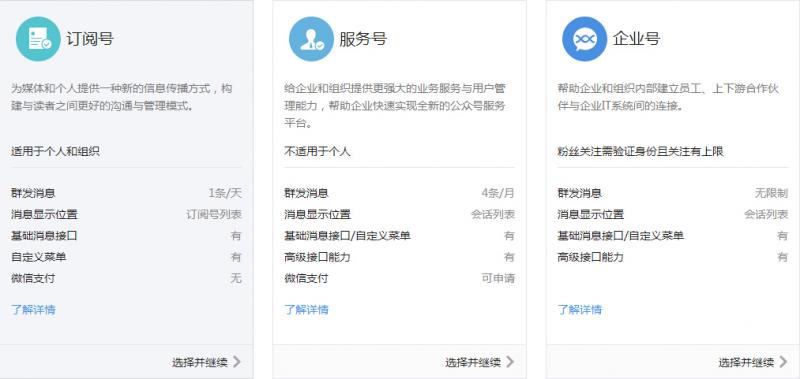Click 群发消息 label in 企业号 card
This screenshot has width=800, height=379.
coord(580,193)
